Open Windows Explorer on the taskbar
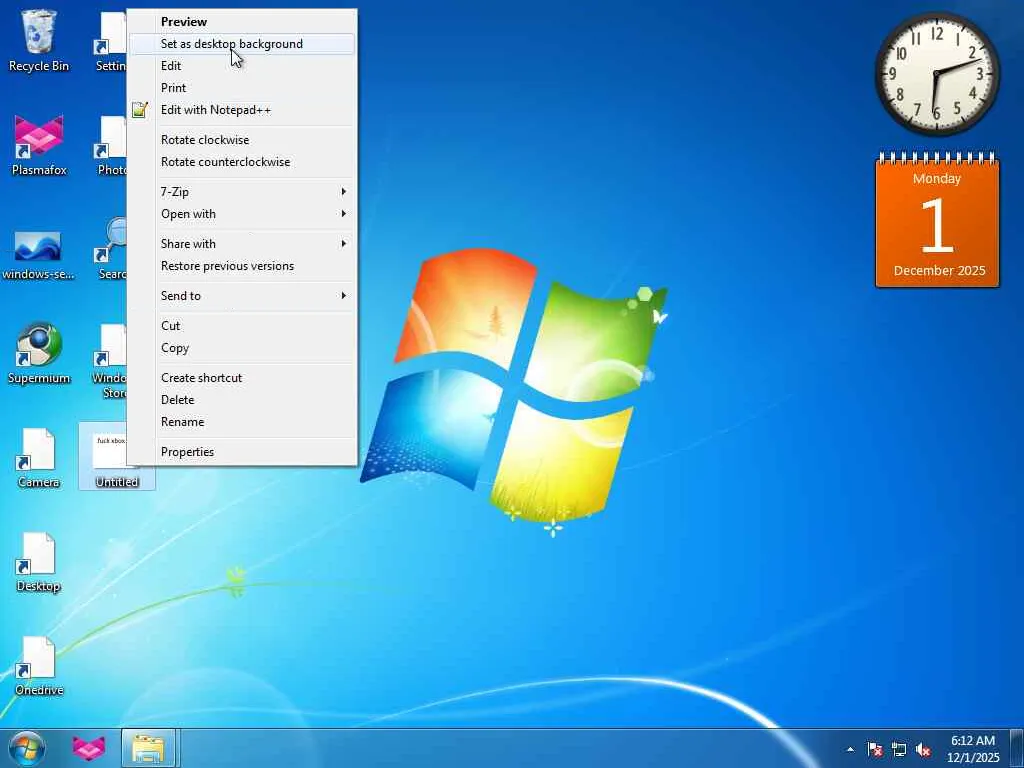1024x768 pixels. pyautogui.click(x=148, y=748)
